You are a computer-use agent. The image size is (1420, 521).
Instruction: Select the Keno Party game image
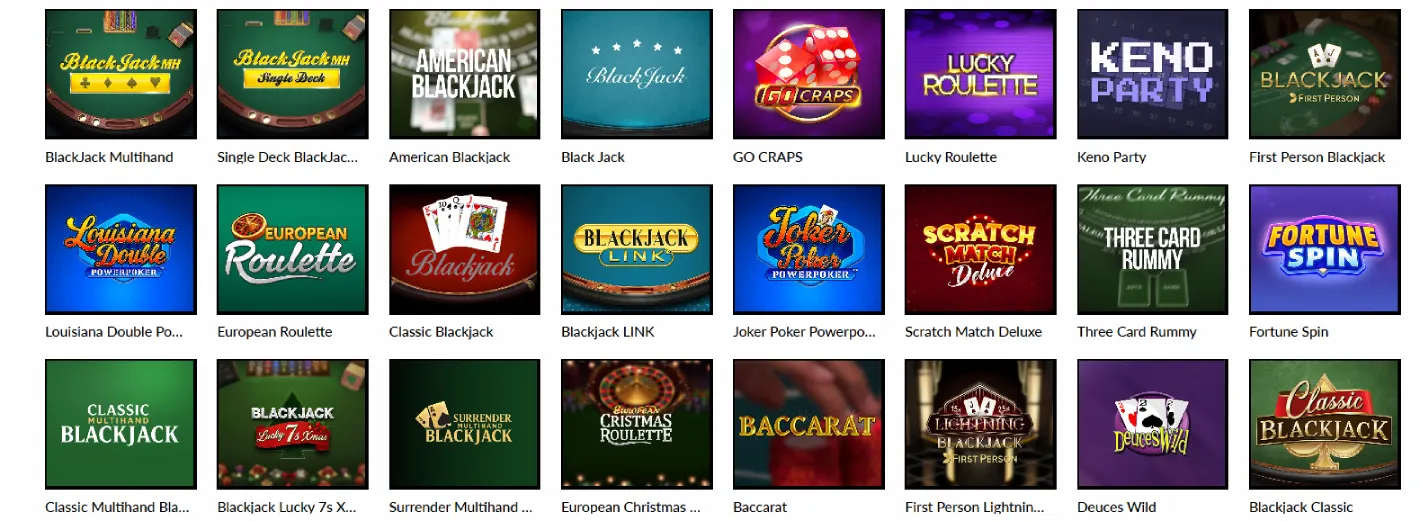1153,74
